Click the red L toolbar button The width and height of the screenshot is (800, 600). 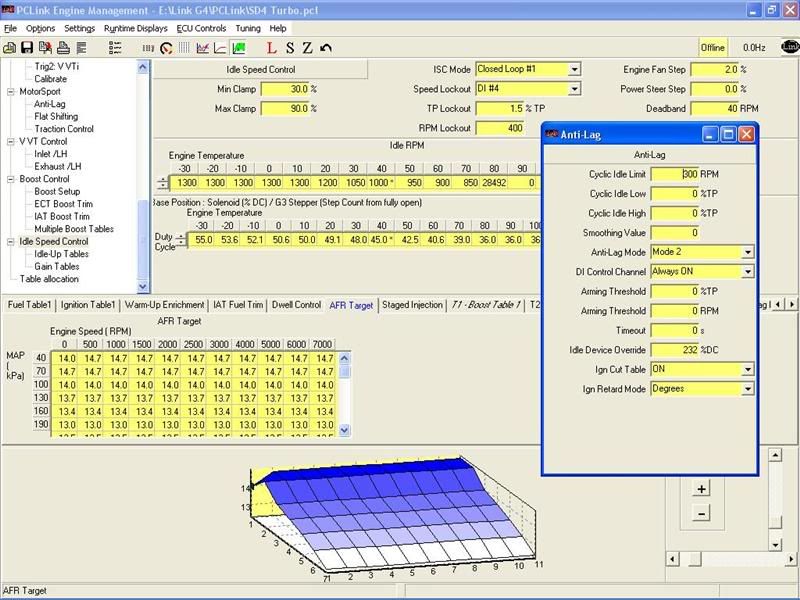(272, 48)
